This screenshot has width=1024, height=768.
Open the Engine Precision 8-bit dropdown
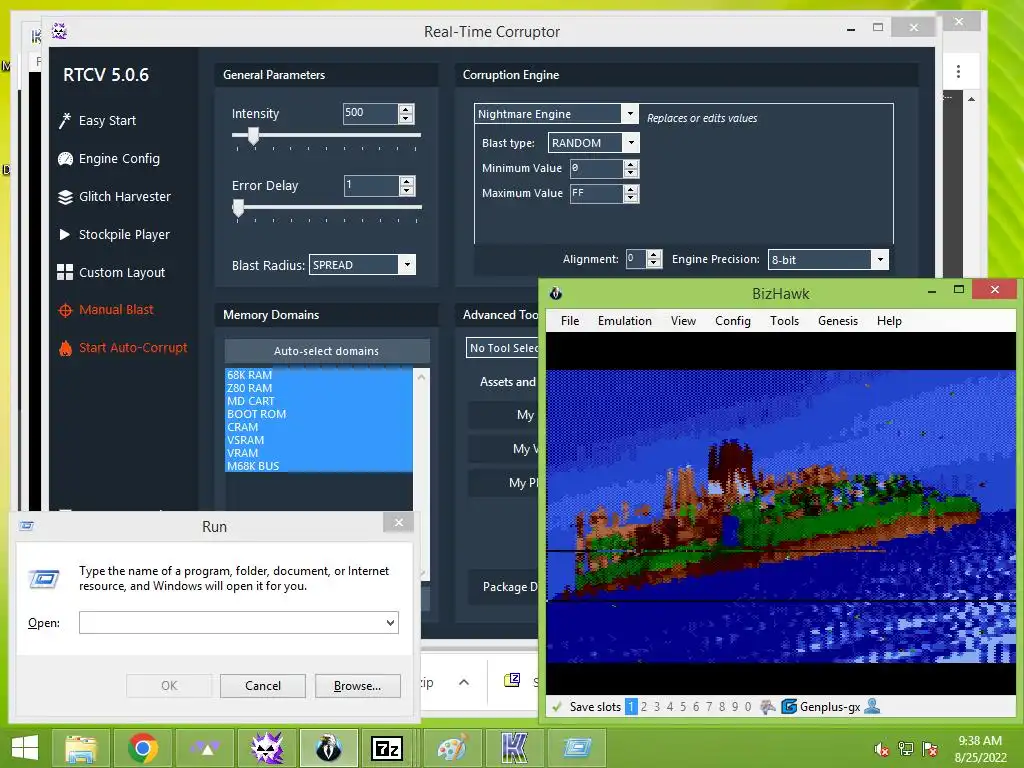[x=880, y=259]
